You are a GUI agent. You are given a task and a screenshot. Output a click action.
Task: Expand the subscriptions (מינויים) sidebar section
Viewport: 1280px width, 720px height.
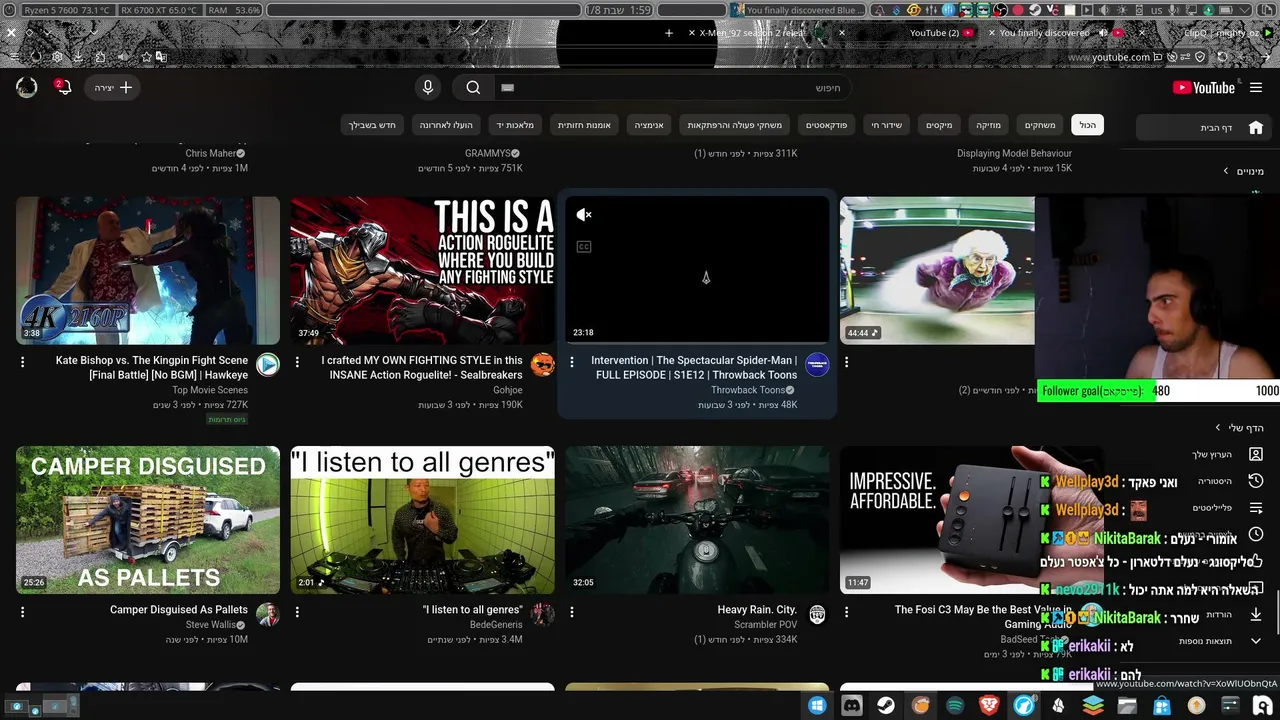click(x=1243, y=171)
